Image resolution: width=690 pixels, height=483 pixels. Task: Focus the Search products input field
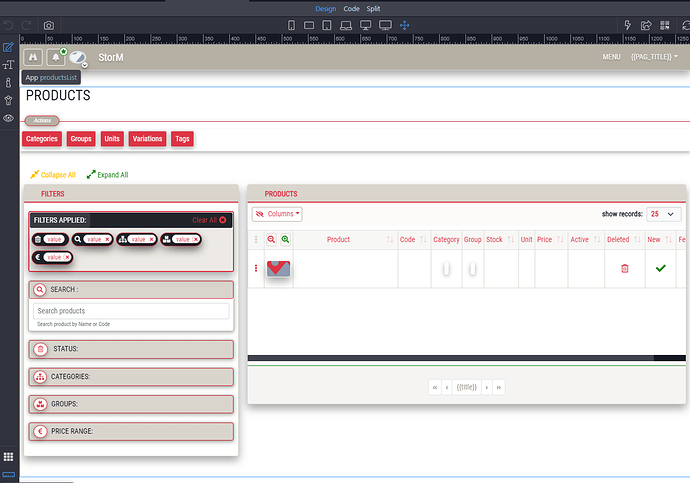click(x=131, y=311)
